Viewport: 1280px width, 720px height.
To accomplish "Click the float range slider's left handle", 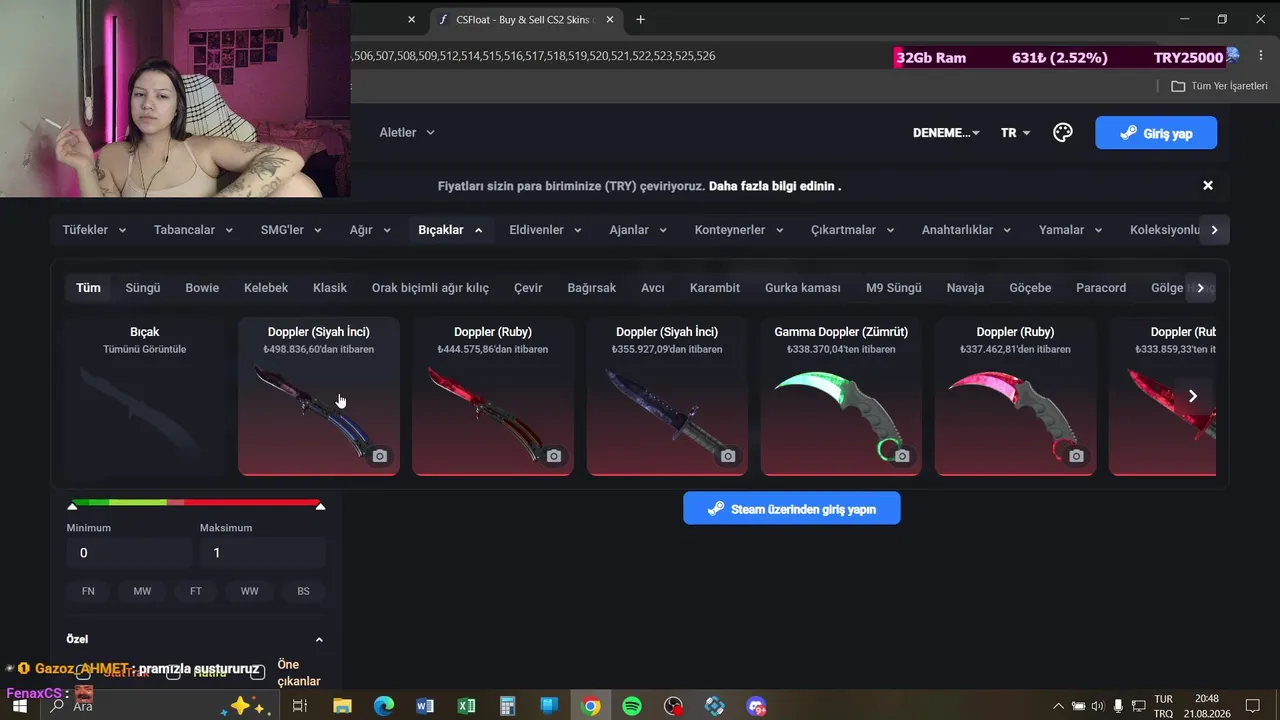I will click(x=72, y=506).
